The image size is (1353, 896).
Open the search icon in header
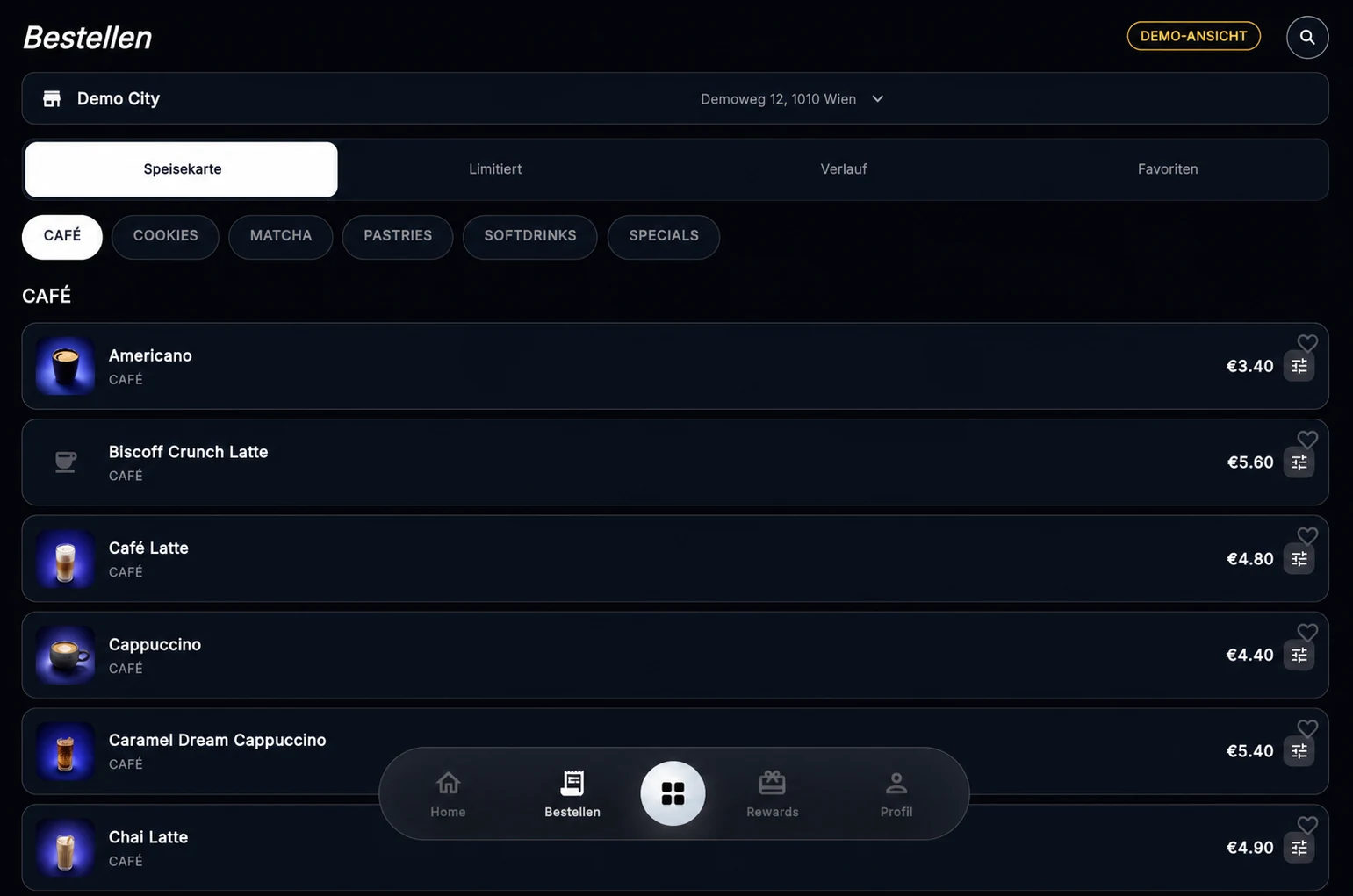(x=1306, y=37)
